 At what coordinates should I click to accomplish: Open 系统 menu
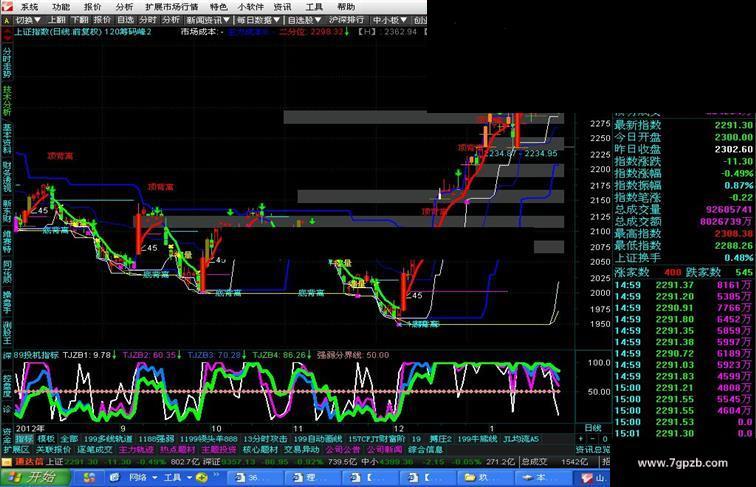pyautogui.click(x=28, y=7)
